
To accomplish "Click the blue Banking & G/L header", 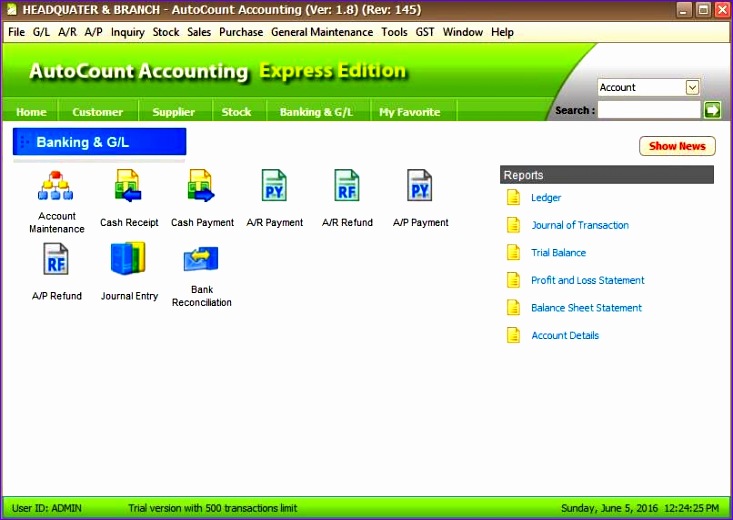I will coord(100,142).
